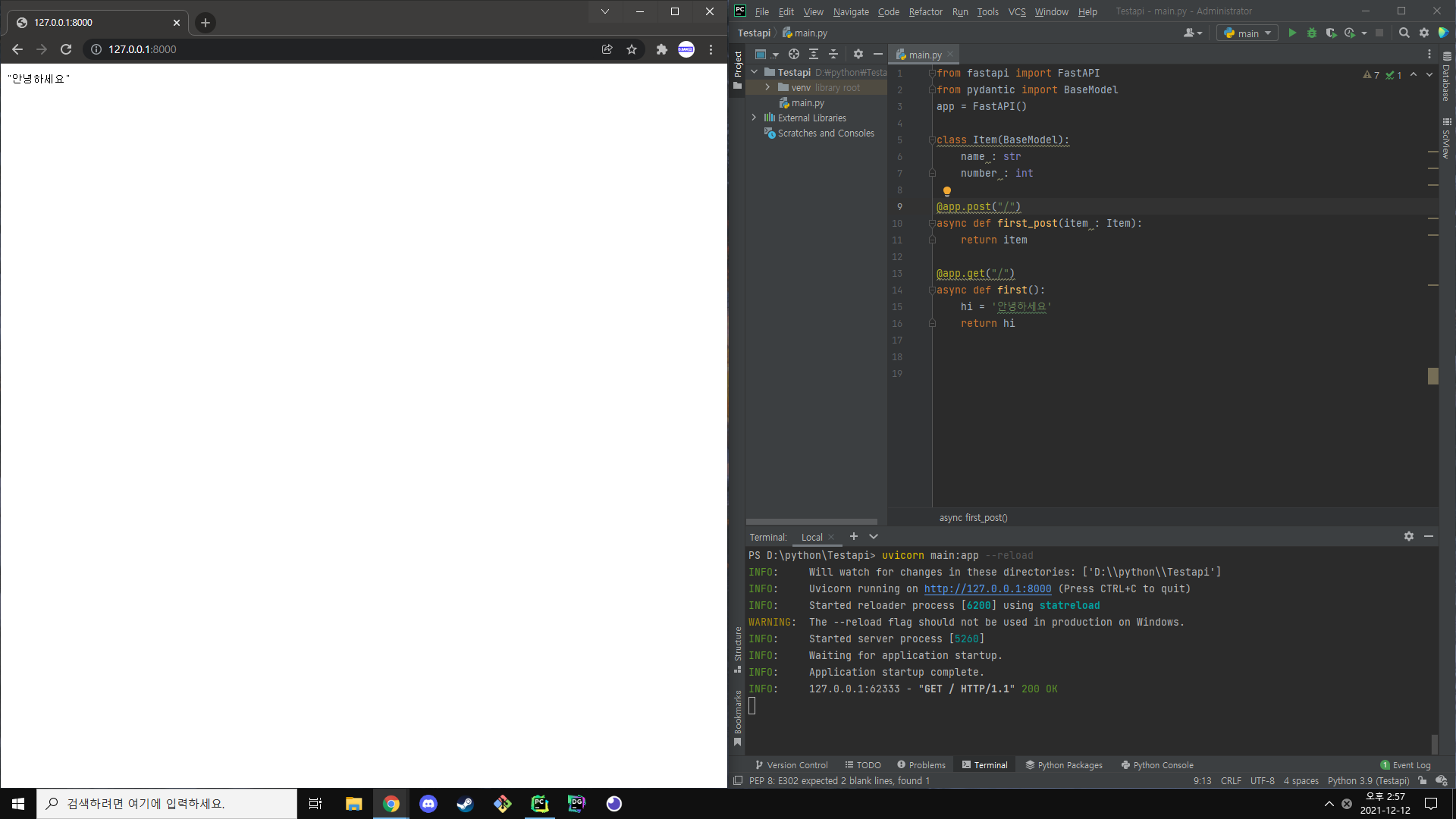
Task: Expand External Libraries tree node
Action: click(754, 118)
